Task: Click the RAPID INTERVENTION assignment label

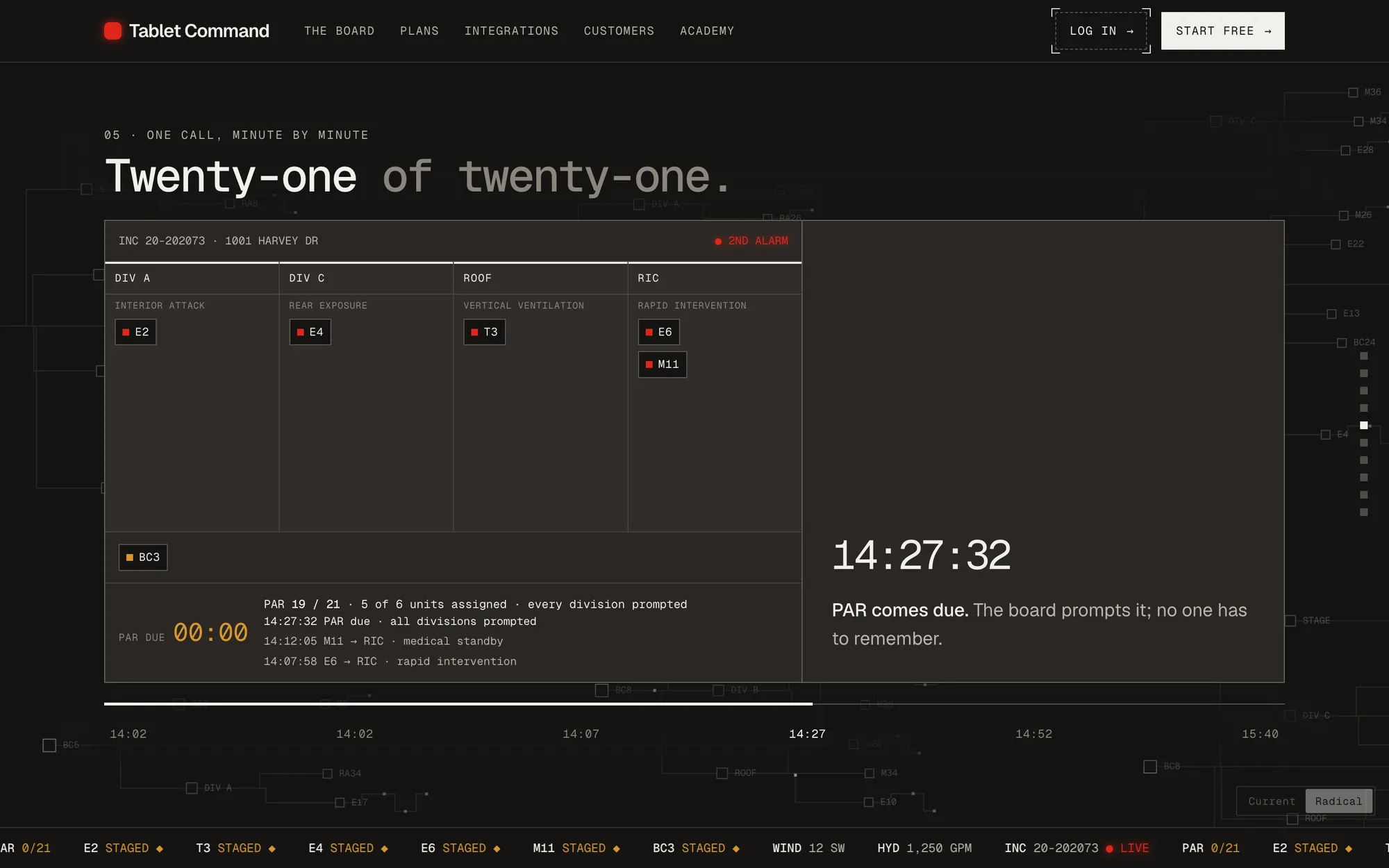Action: click(x=692, y=306)
